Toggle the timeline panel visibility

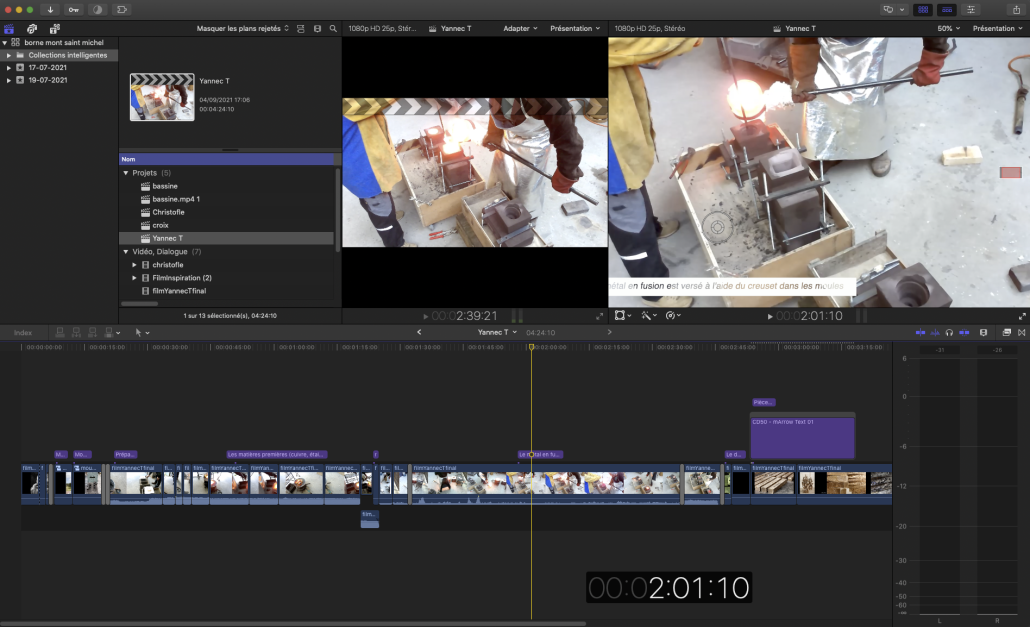(947, 10)
